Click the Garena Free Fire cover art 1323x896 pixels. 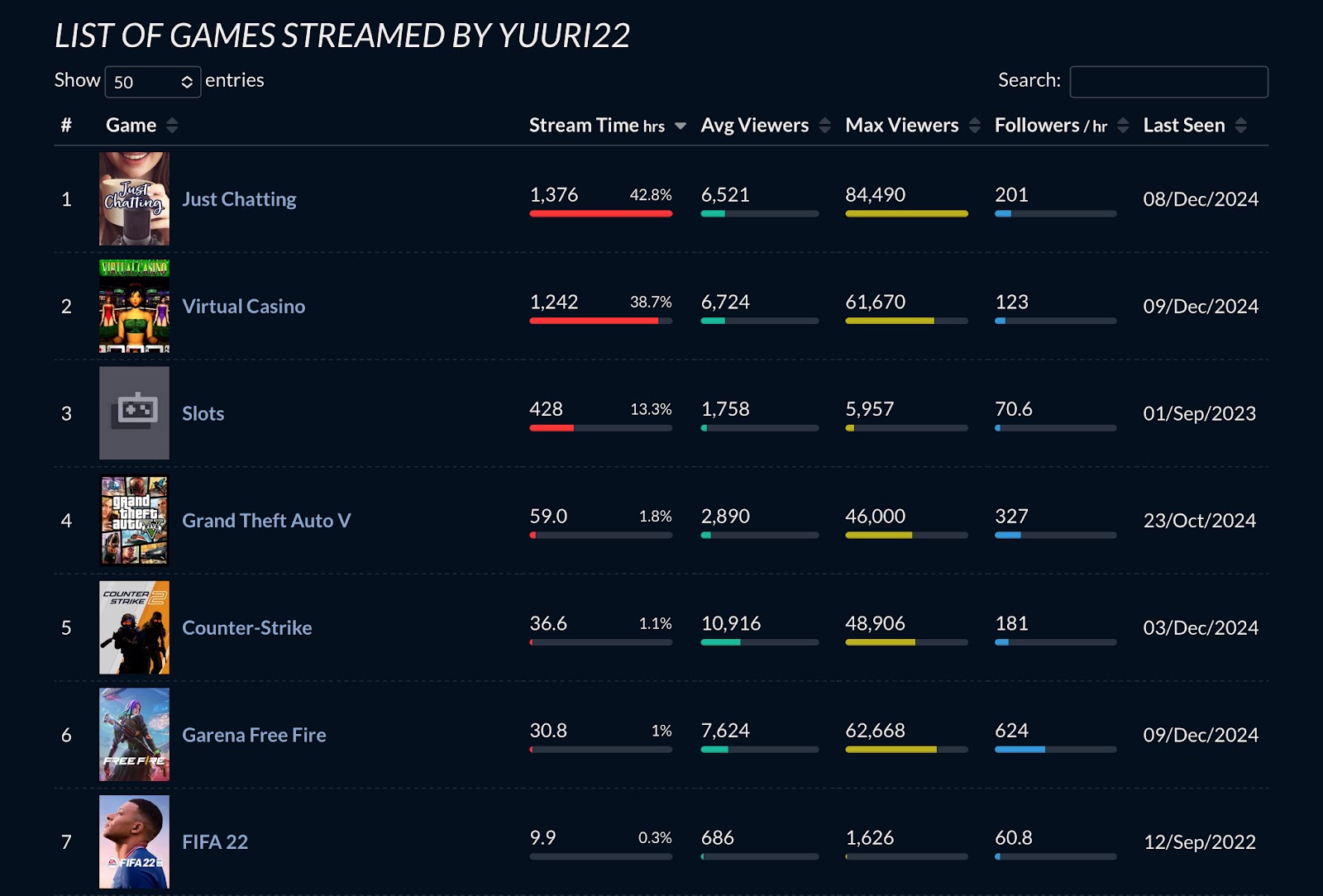click(134, 735)
